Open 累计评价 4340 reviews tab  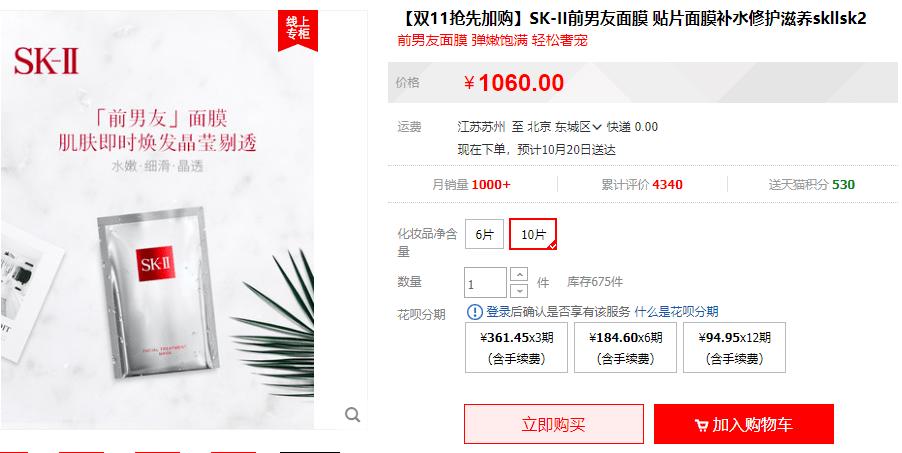pos(642,185)
